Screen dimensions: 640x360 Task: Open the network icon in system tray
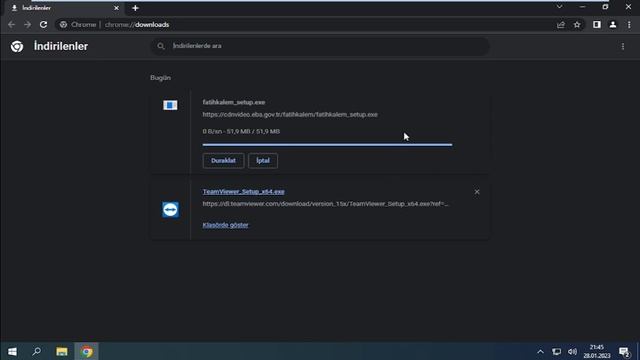coord(556,351)
